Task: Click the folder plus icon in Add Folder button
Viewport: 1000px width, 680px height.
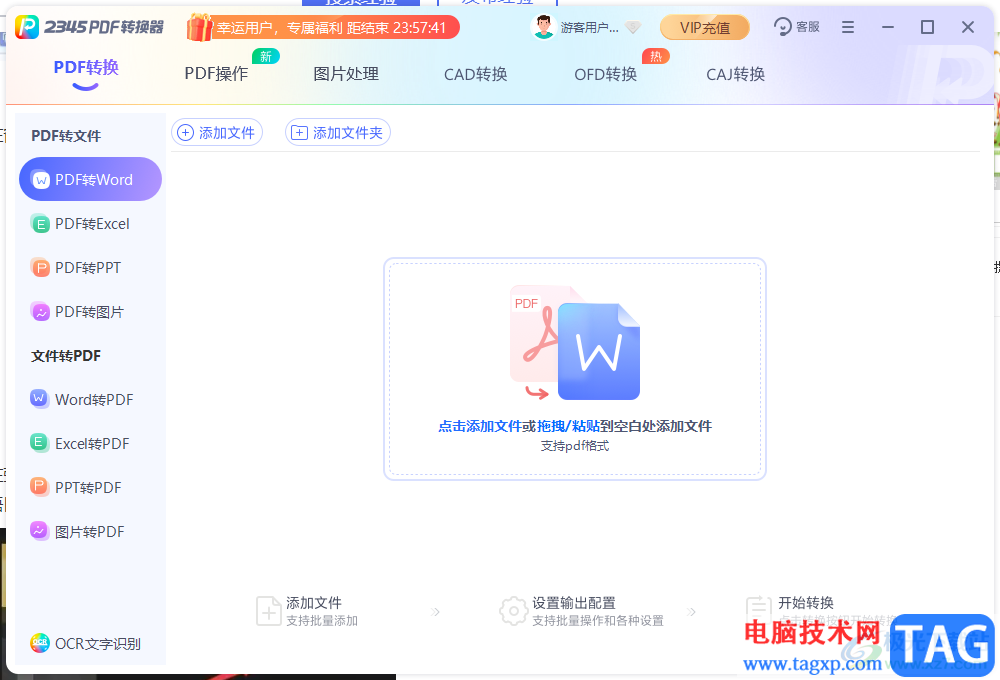Action: click(x=299, y=133)
